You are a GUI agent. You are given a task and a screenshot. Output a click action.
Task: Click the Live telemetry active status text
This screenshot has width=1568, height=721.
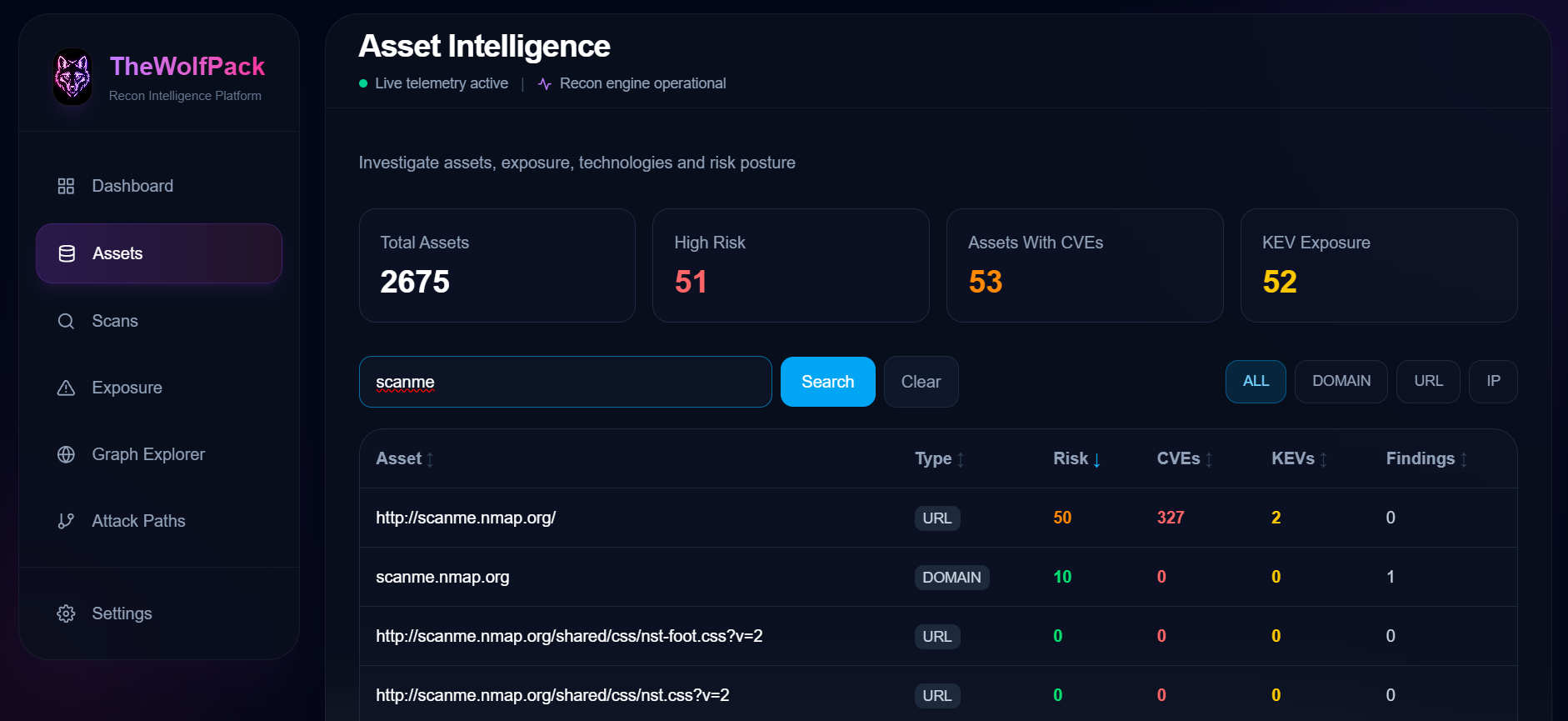(x=442, y=83)
